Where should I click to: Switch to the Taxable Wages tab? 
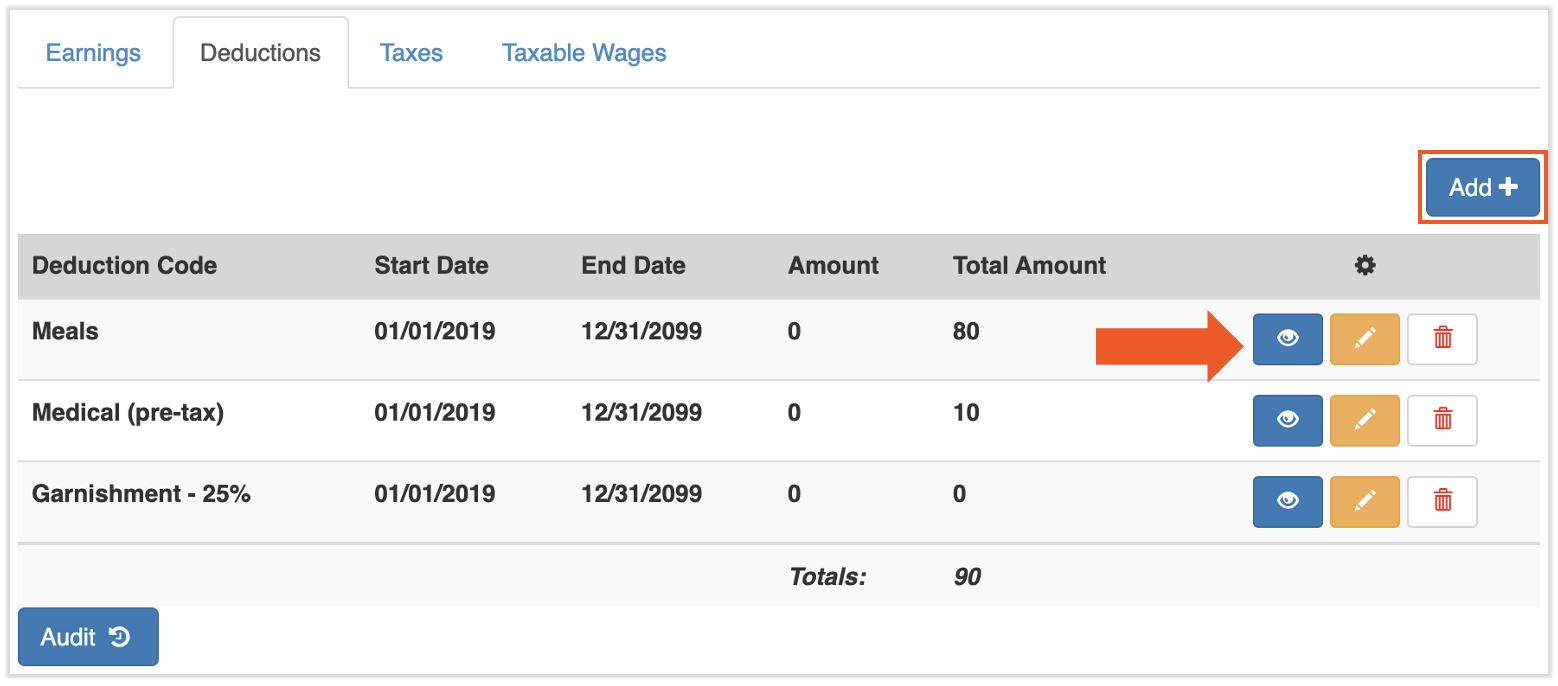(583, 52)
